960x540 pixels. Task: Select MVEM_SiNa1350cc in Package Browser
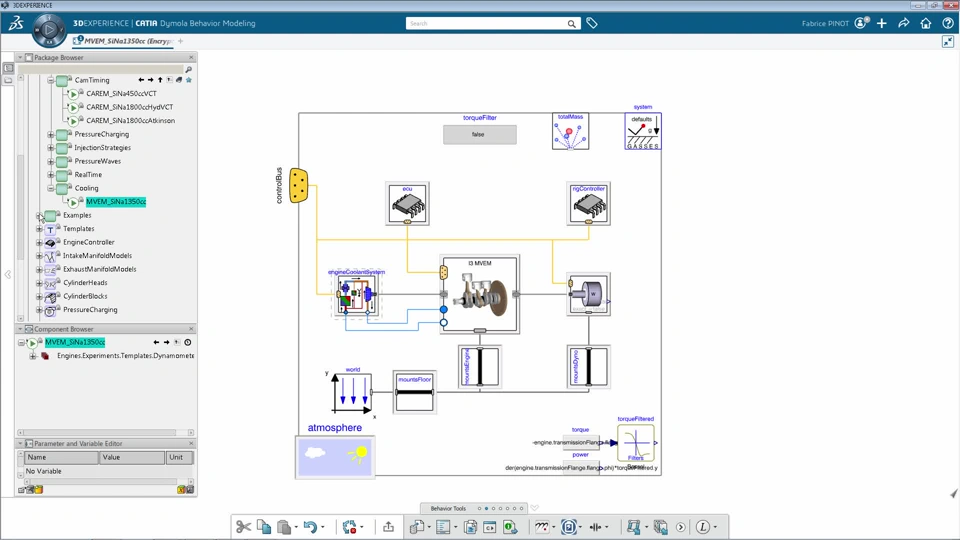(x=116, y=201)
